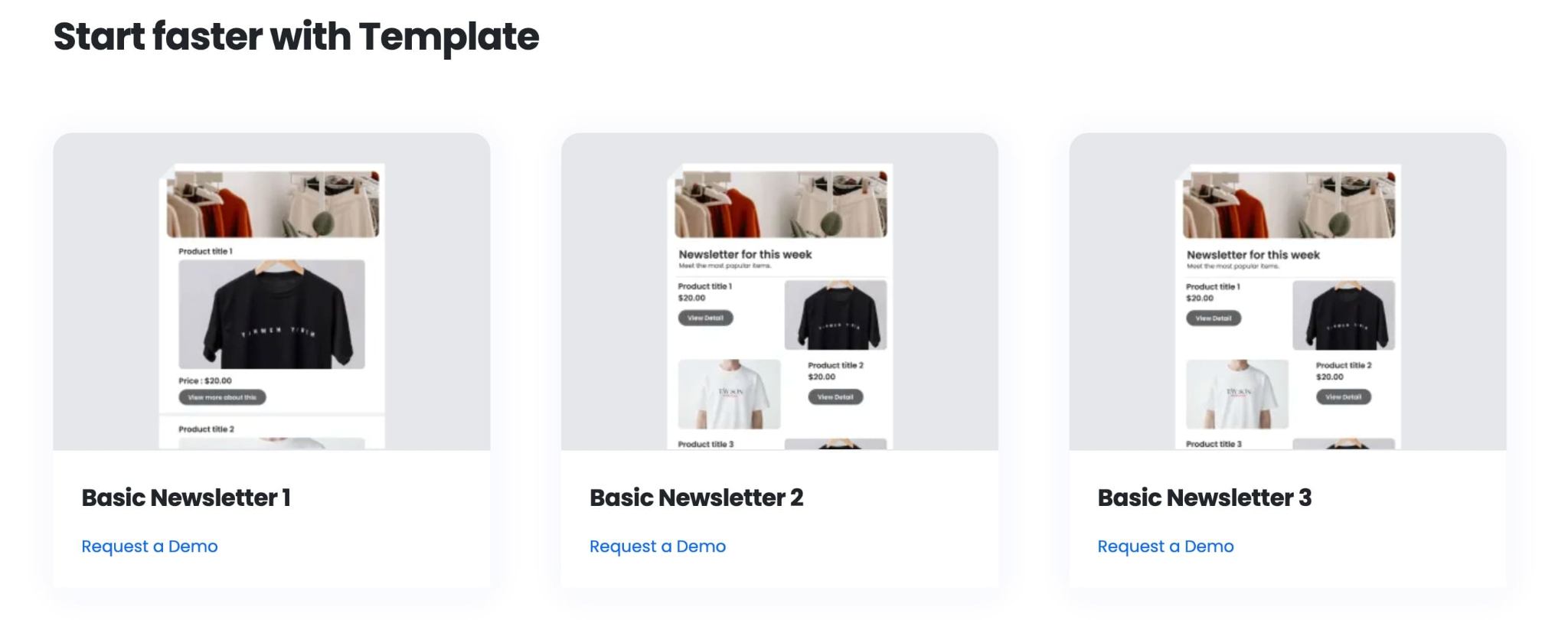1568x620 pixels.
Task: Click the clothing rack banner in Newsletter 1 preview
Action: tap(273, 204)
